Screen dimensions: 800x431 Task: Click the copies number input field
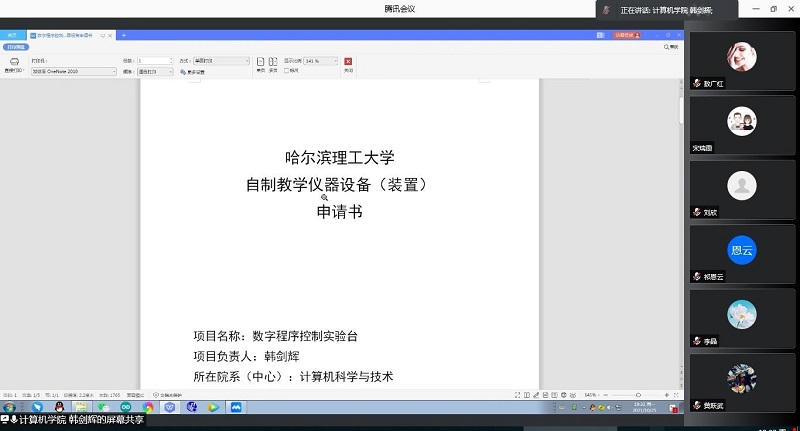point(153,61)
